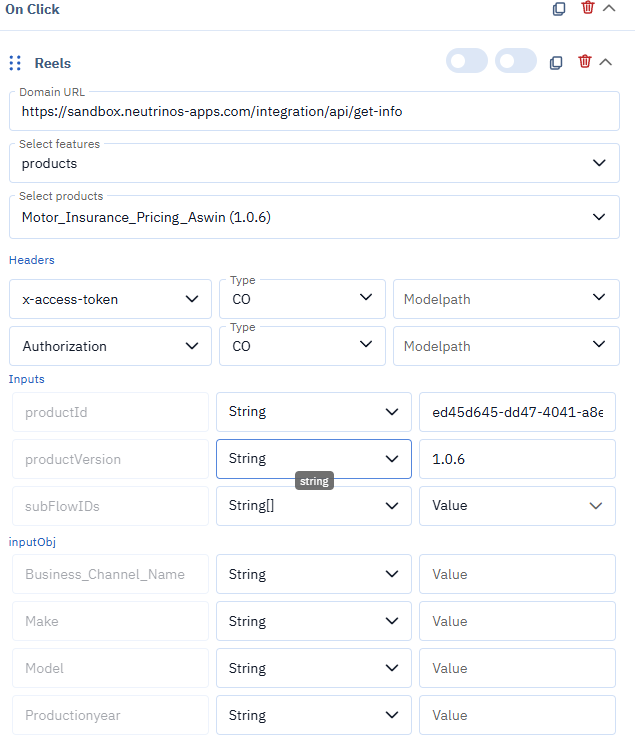Toggle the first switch in Reels header
This screenshot has height=735, width=635.
(466, 62)
